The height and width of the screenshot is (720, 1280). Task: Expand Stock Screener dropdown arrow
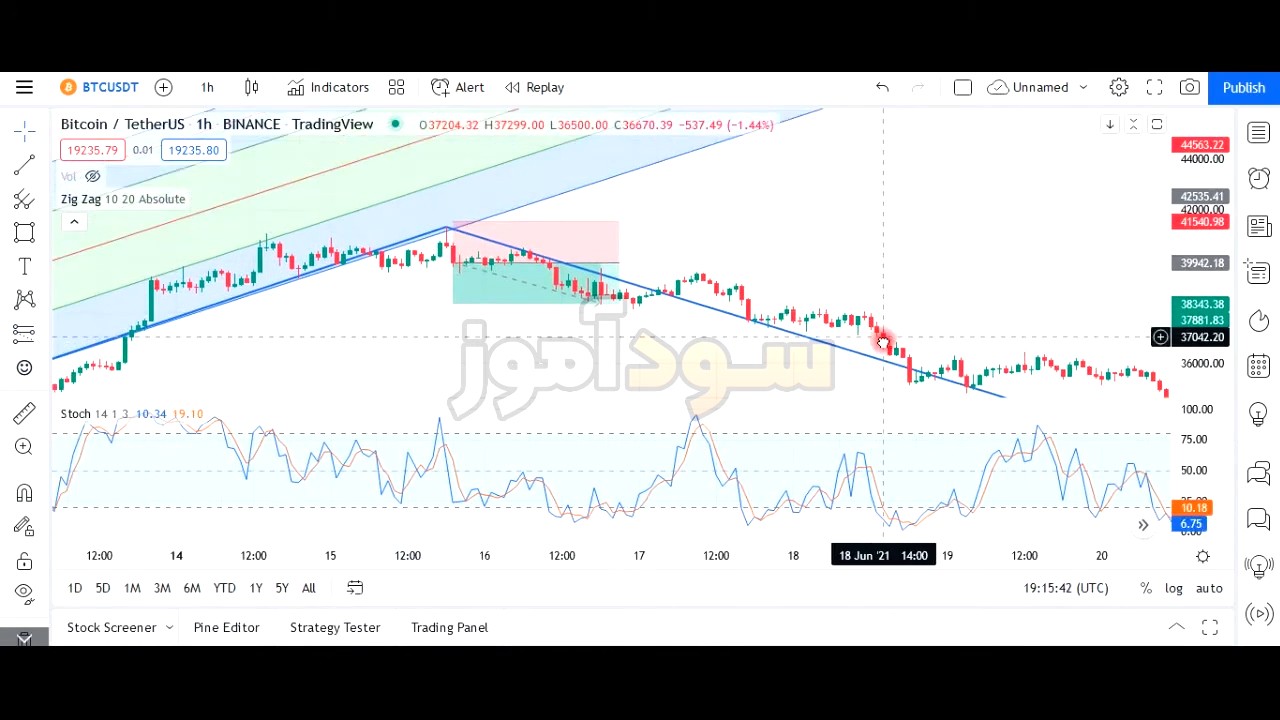point(169,628)
